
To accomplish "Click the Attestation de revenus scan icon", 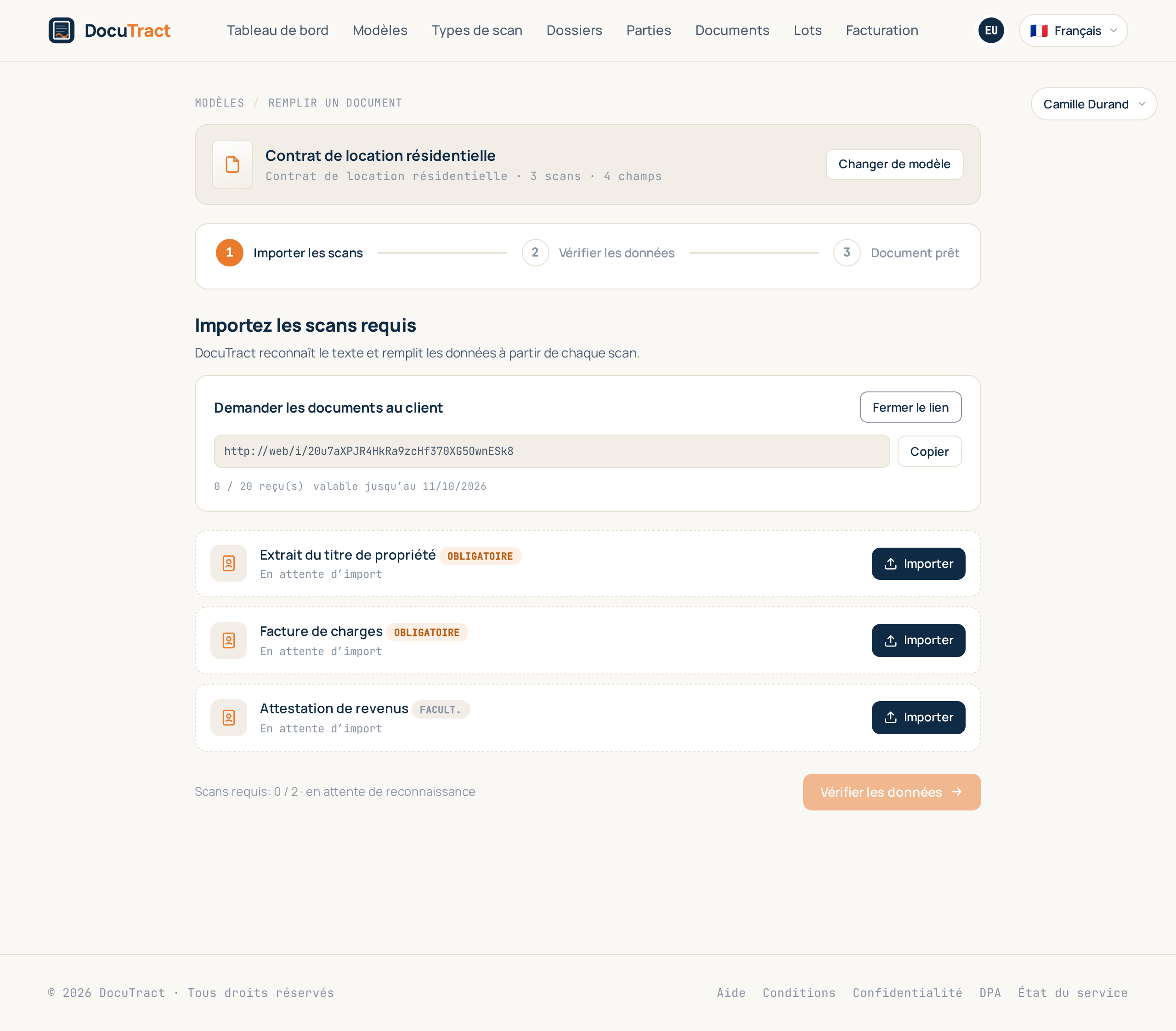I will pos(229,718).
